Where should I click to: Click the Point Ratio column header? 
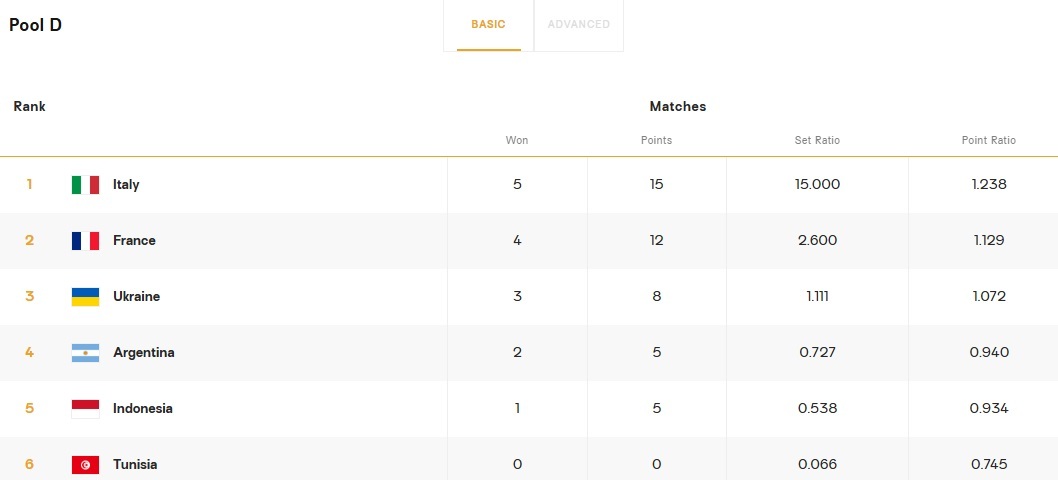pos(988,141)
